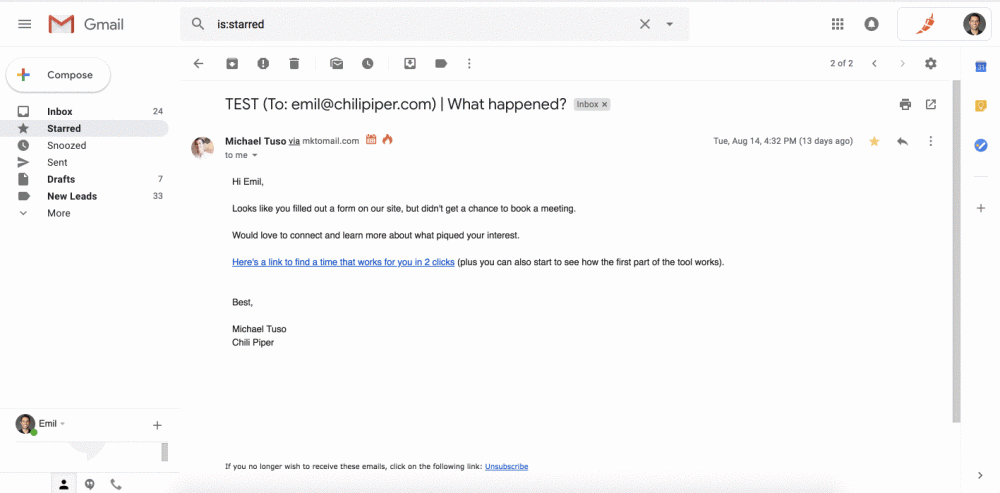Open the Inbox folder
The height and width of the screenshot is (493, 1000).
coord(84,112)
